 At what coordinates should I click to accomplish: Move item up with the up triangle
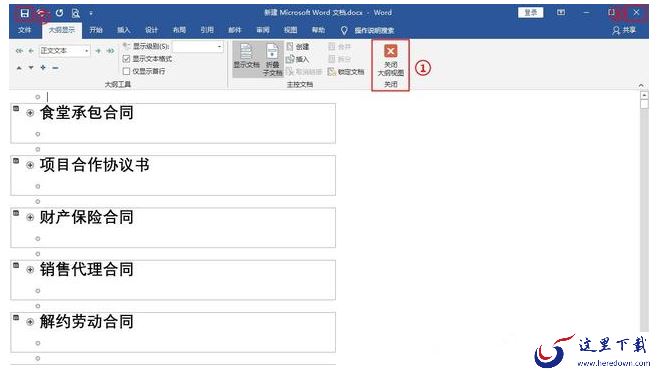(x=19, y=68)
